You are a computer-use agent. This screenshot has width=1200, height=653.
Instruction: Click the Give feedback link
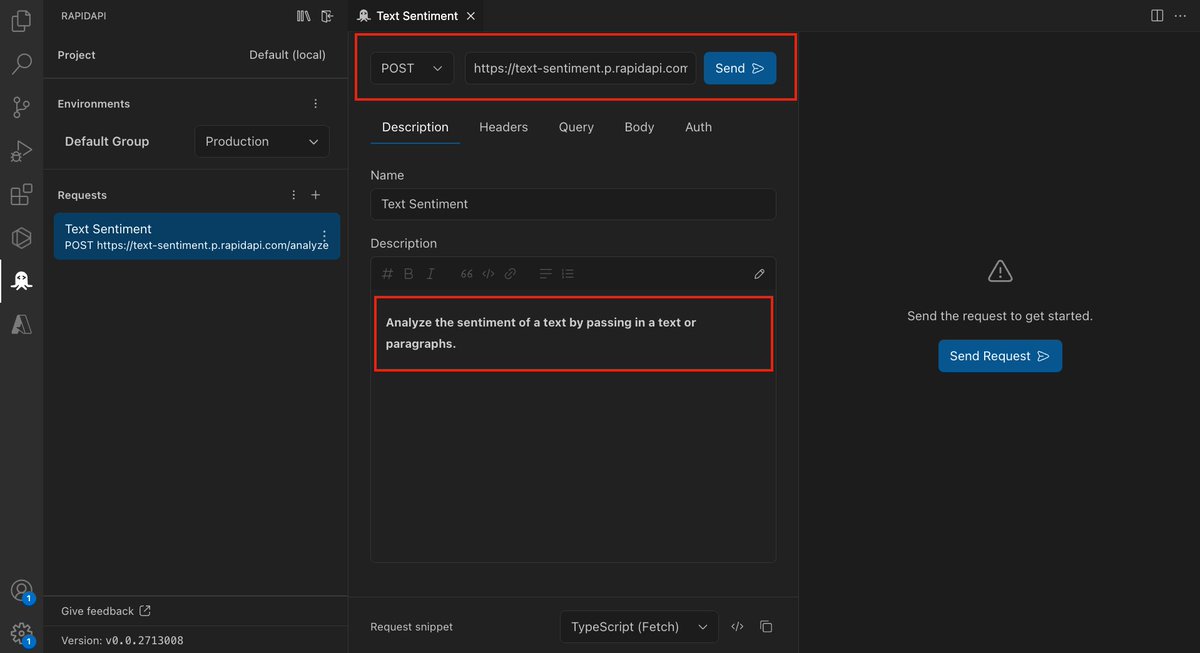point(97,610)
